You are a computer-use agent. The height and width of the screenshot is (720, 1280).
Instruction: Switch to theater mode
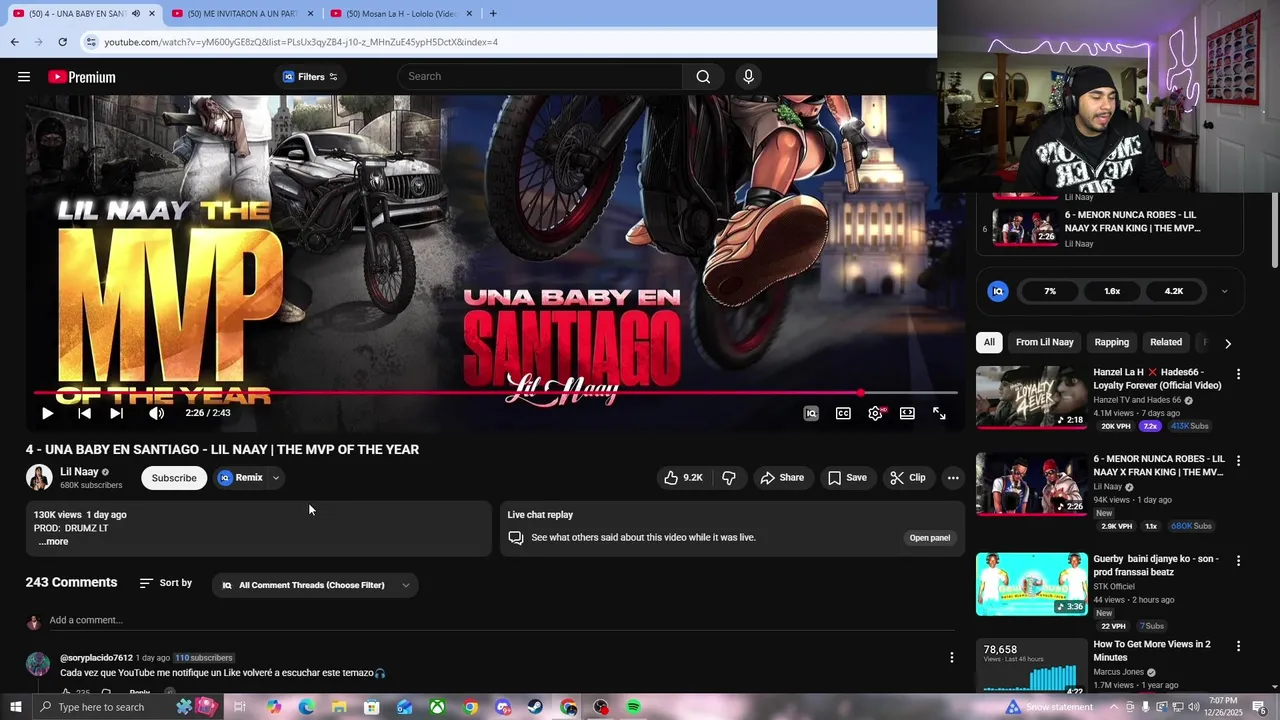(x=907, y=413)
